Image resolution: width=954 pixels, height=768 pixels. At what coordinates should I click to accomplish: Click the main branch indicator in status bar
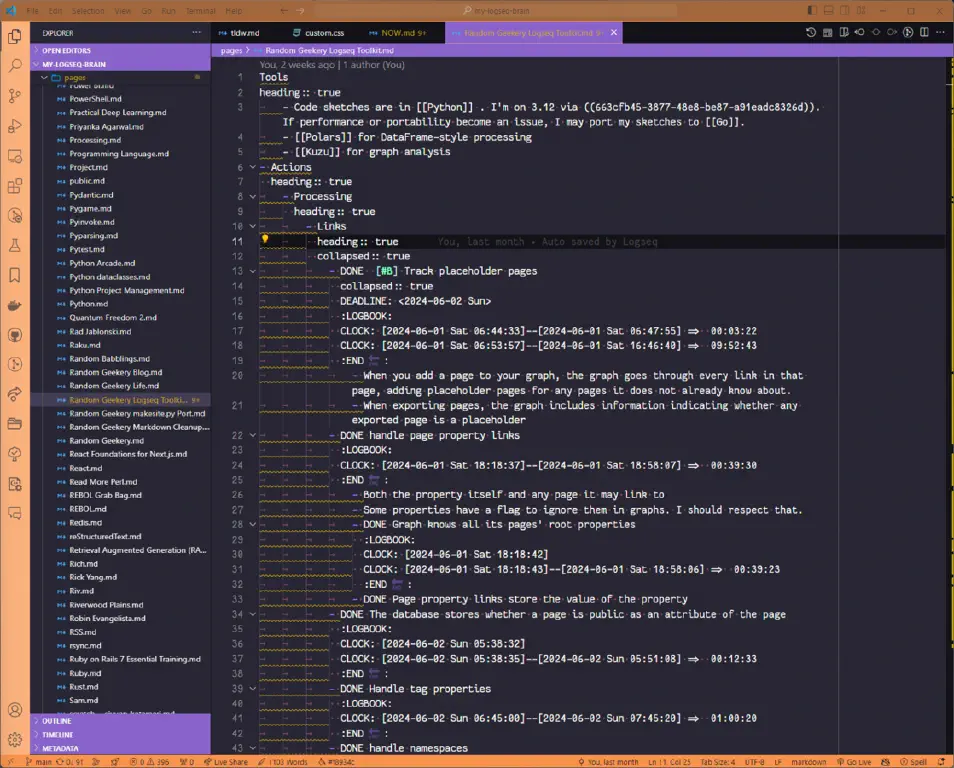point(39,762)
